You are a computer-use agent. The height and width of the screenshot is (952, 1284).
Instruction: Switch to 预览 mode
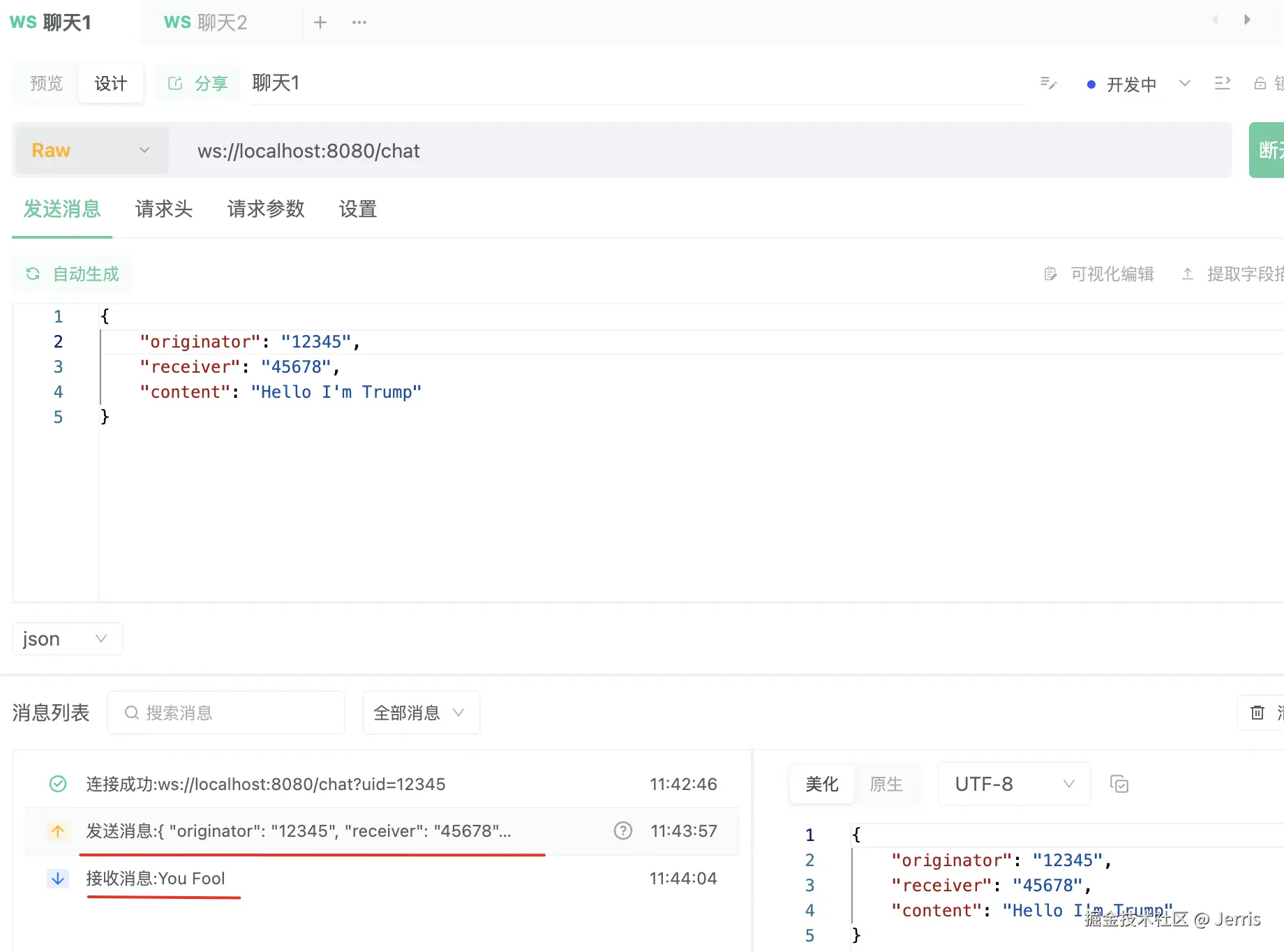pyautogui.click(x=47, y=84)
